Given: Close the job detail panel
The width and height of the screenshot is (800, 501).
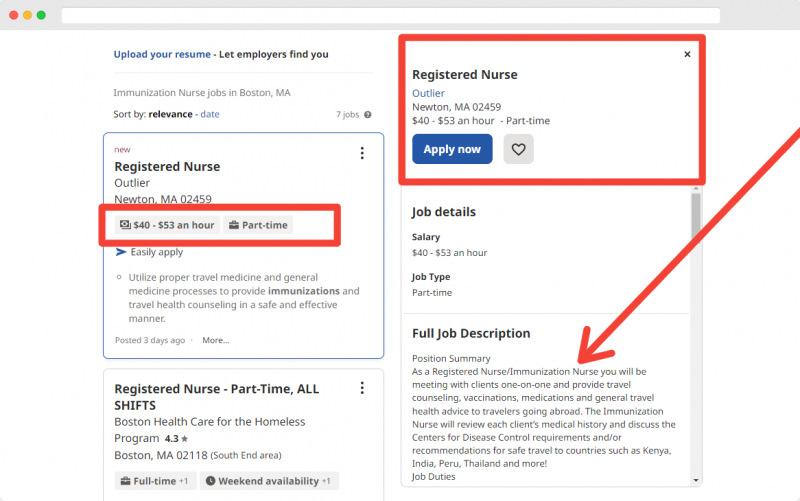Looking at the screenshot, I should (x=687, y=54).
